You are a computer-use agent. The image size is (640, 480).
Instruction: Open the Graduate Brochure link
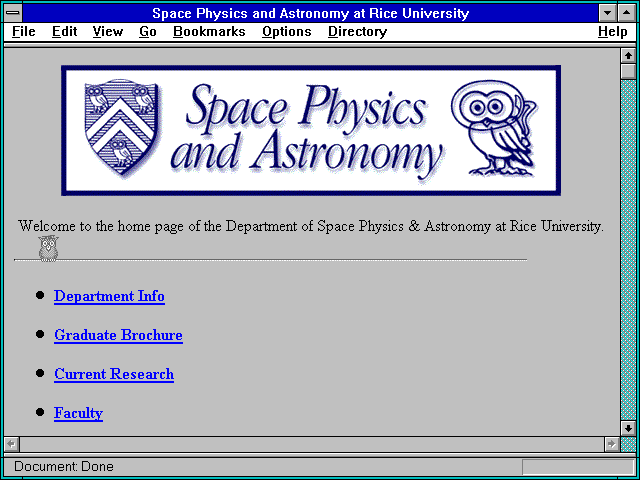coord(118,335)
